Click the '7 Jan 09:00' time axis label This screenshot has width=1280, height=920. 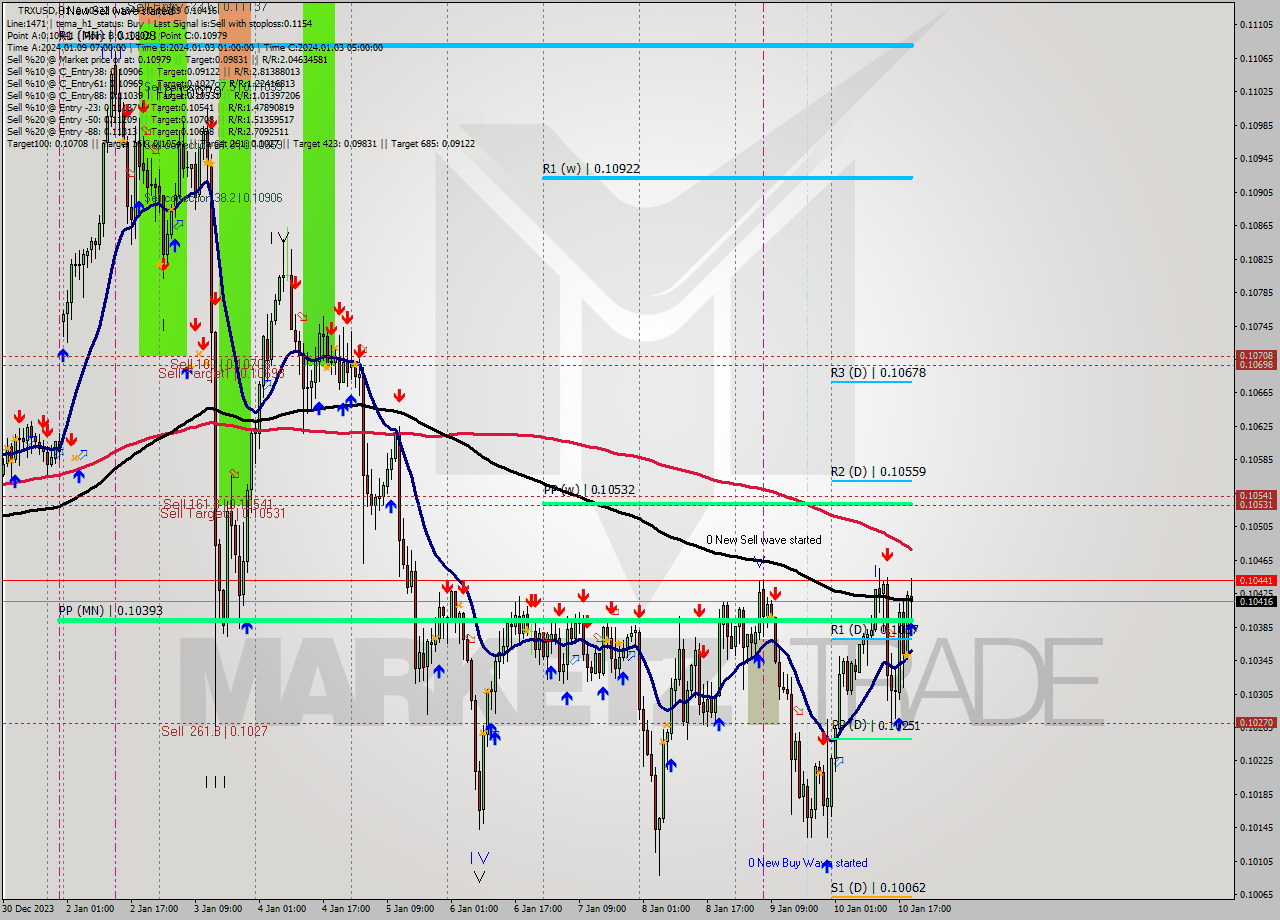[x=601, y=909]
